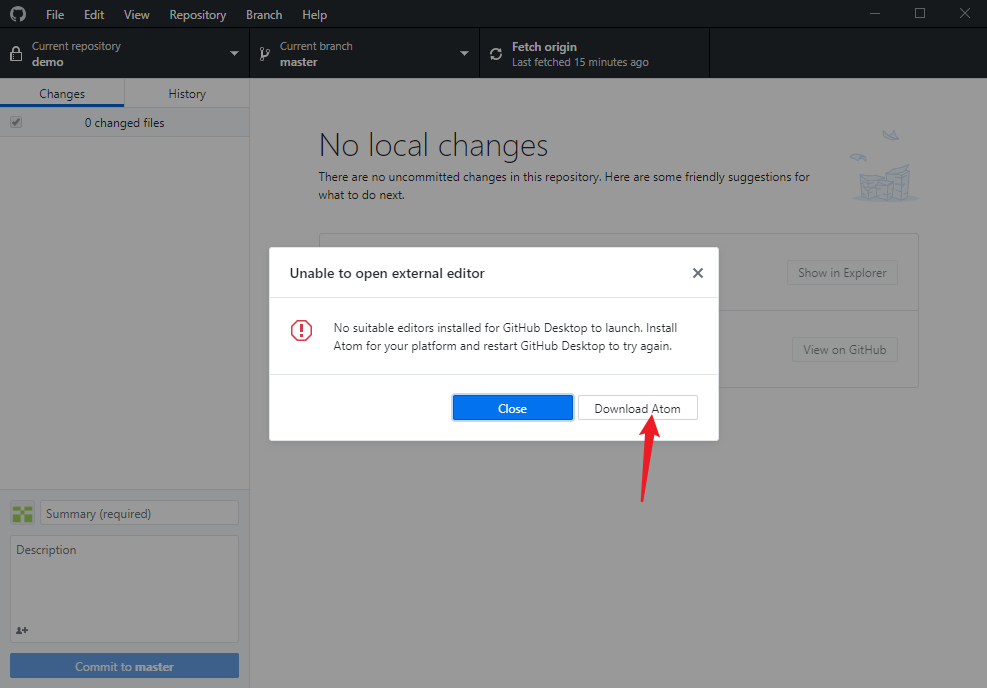Image resolution: width=987 pixels, height=688 pixels.
Task: Maximize the GitHub Desktop window
Action: (x=920, y=13)
